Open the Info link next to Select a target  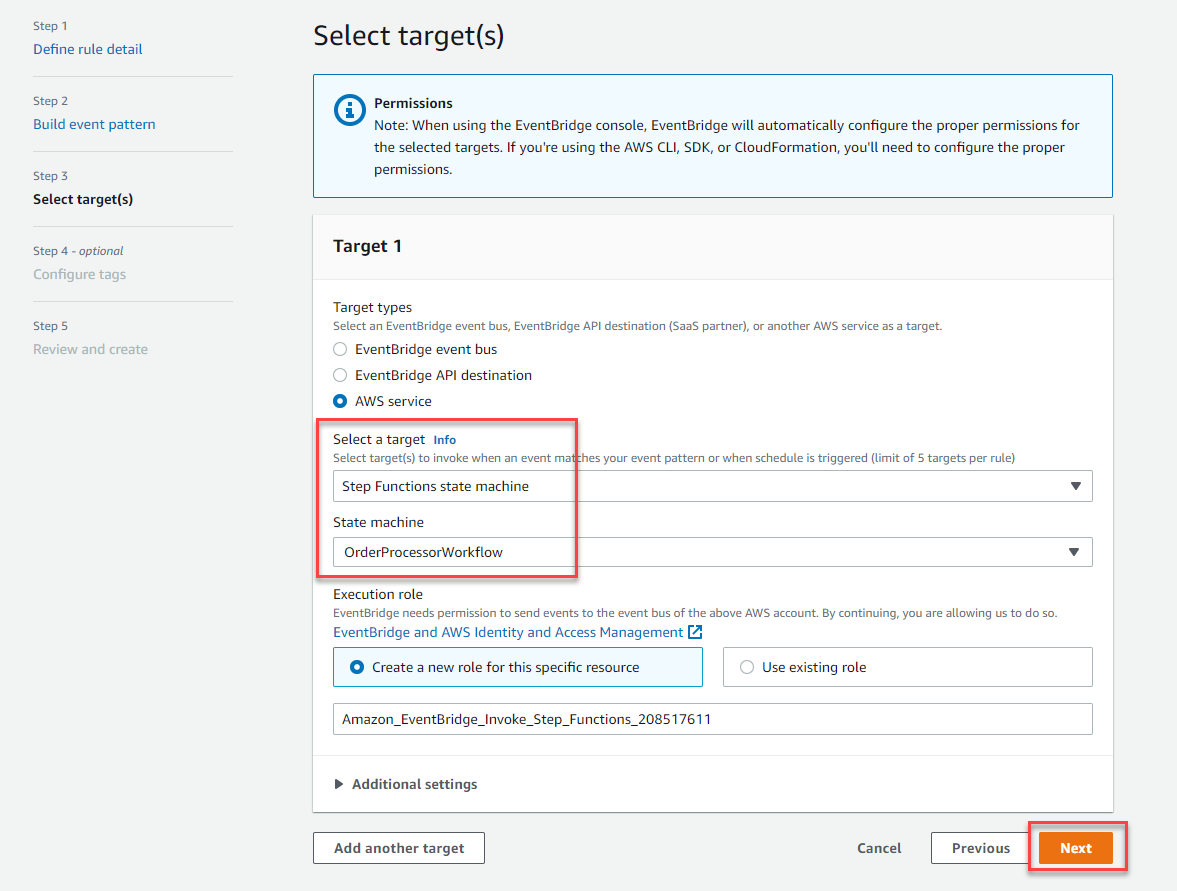tap(444, 440)
